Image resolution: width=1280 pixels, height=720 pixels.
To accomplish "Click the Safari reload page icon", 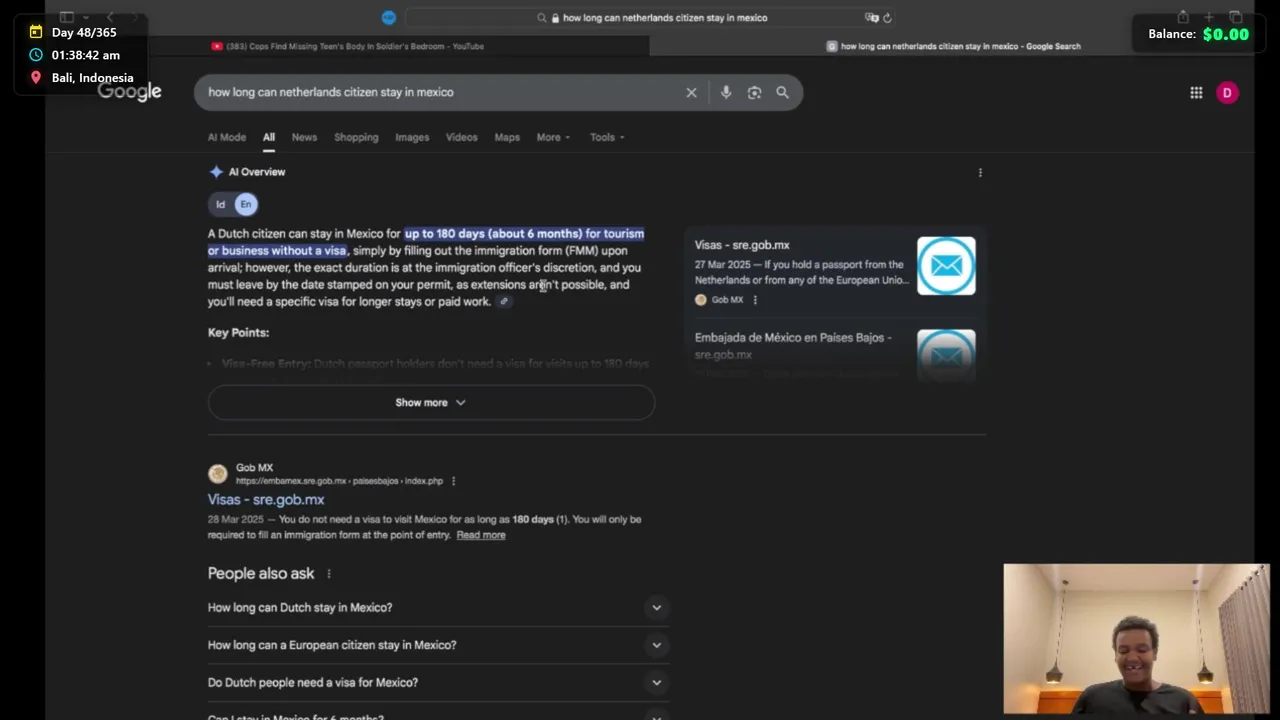I will 887,17.
